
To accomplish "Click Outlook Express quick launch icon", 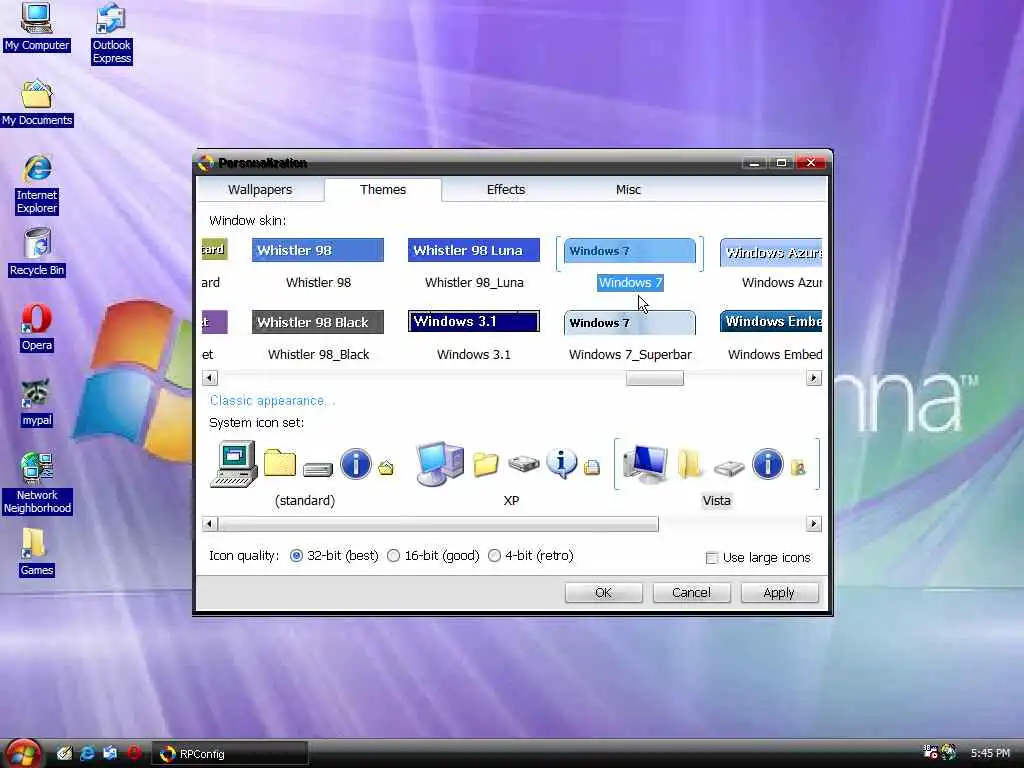I will point(110,754).
